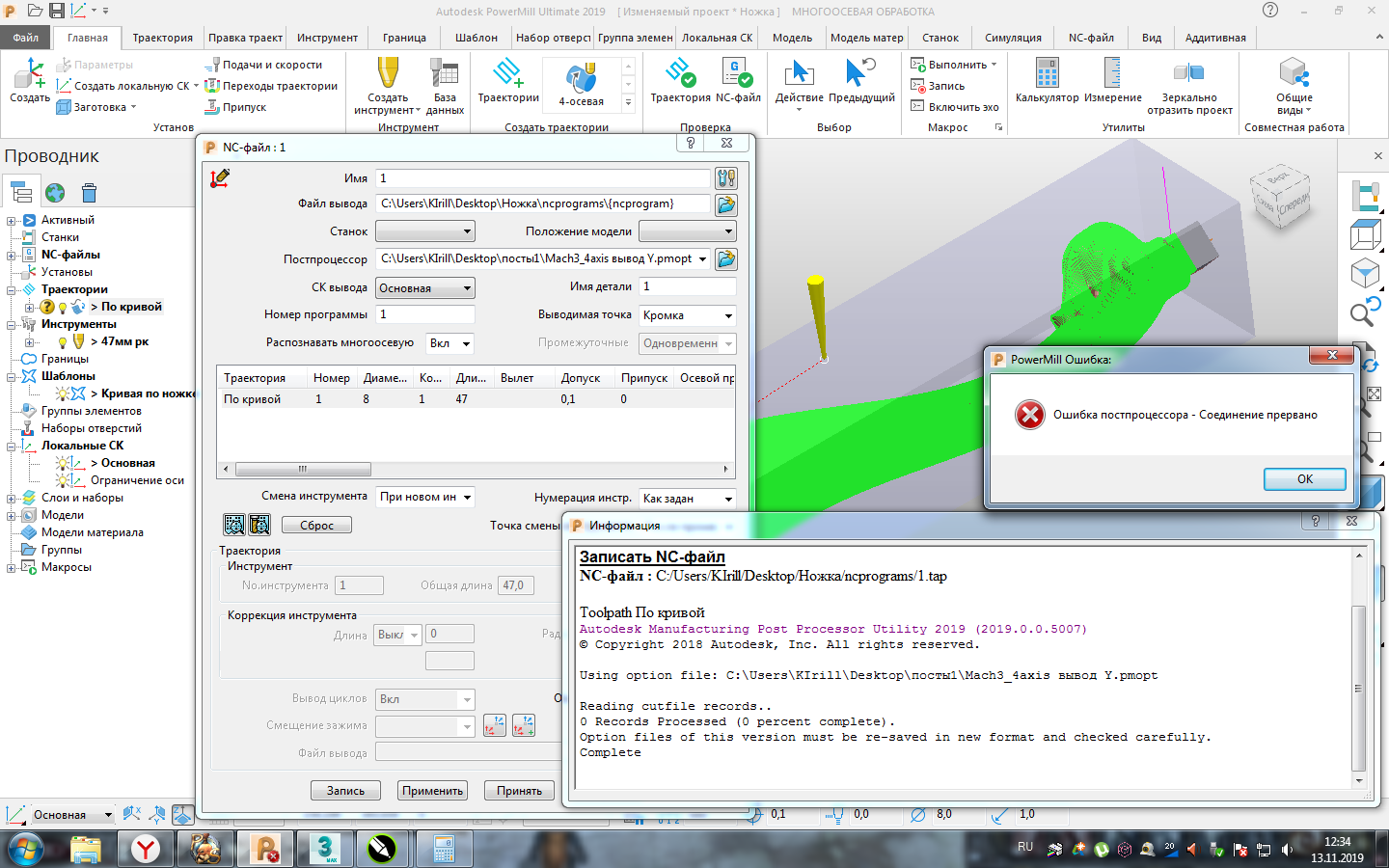Open the Выводимая точка dropdown

click(688, 315)
